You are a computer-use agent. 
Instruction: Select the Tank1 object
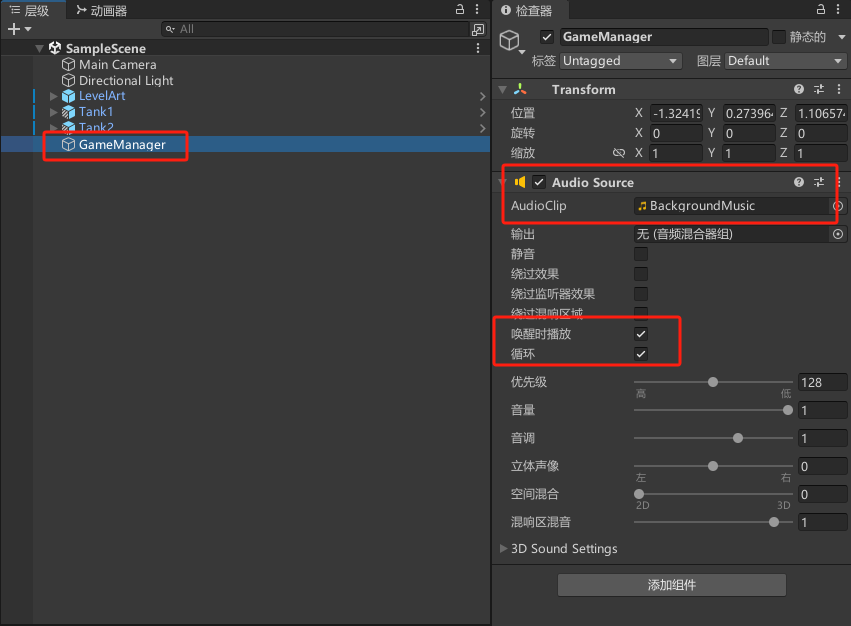[x=96, y=112]
